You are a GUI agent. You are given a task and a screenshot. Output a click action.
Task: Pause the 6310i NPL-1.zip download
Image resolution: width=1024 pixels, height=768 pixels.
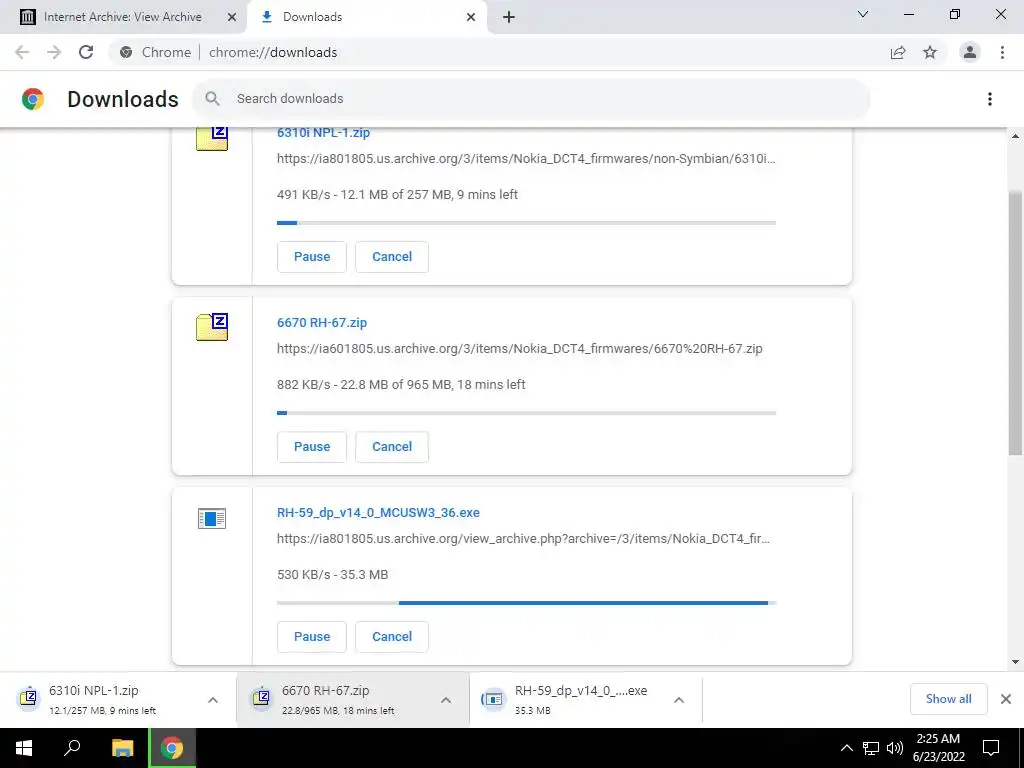point(312,257)
